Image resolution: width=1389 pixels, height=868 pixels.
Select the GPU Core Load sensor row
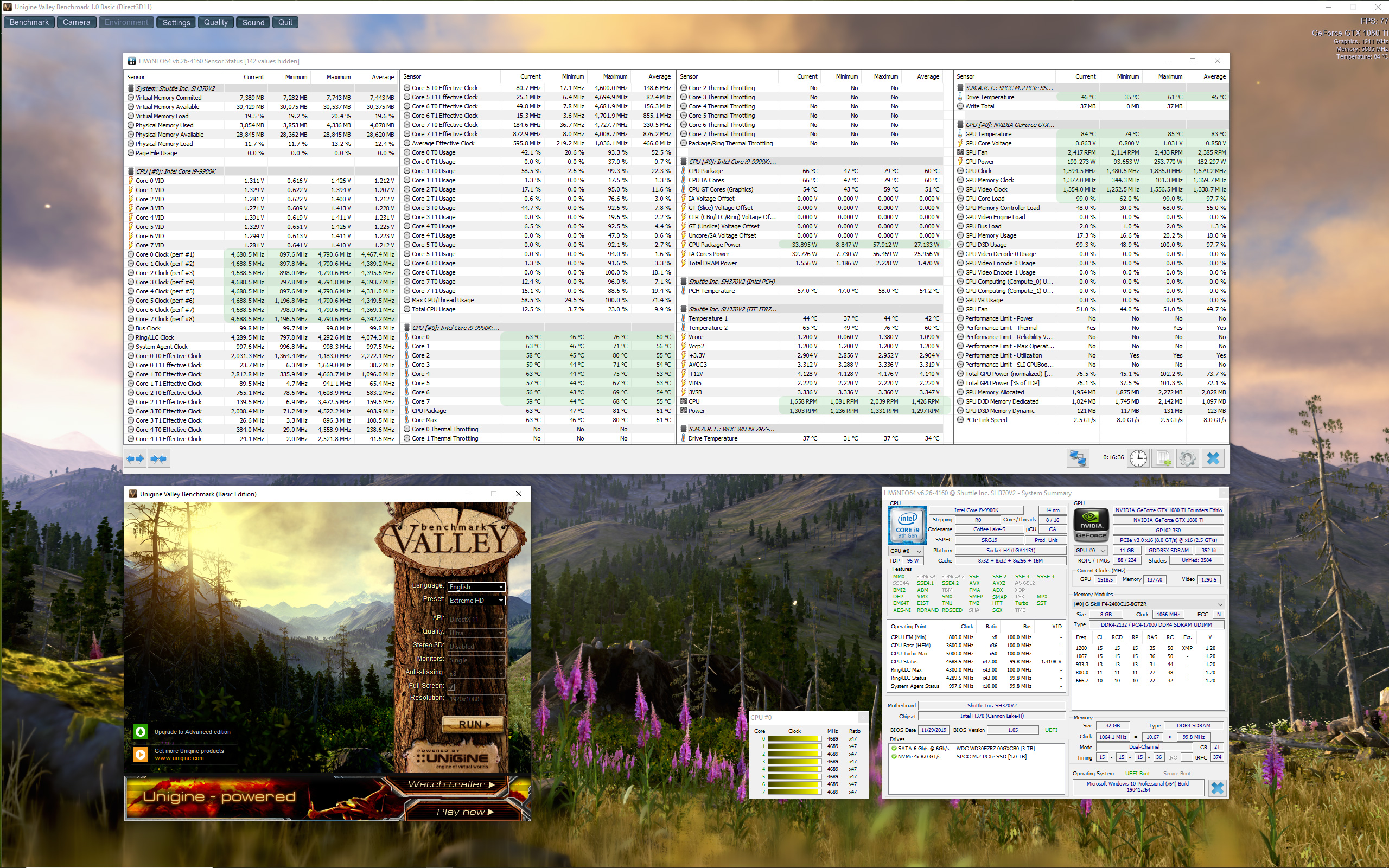coord(1092,199)
